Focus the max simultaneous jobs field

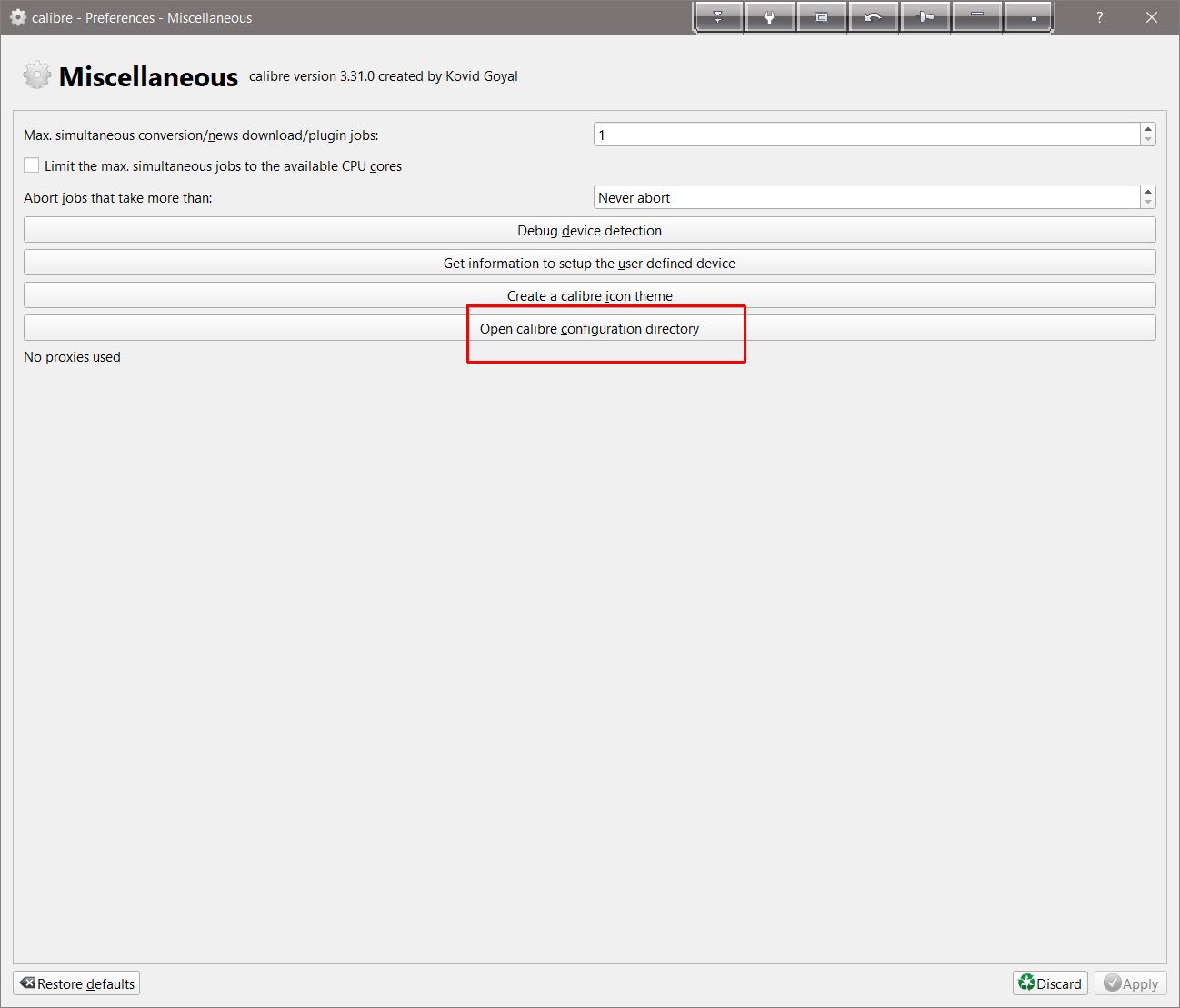pos(867,135)
